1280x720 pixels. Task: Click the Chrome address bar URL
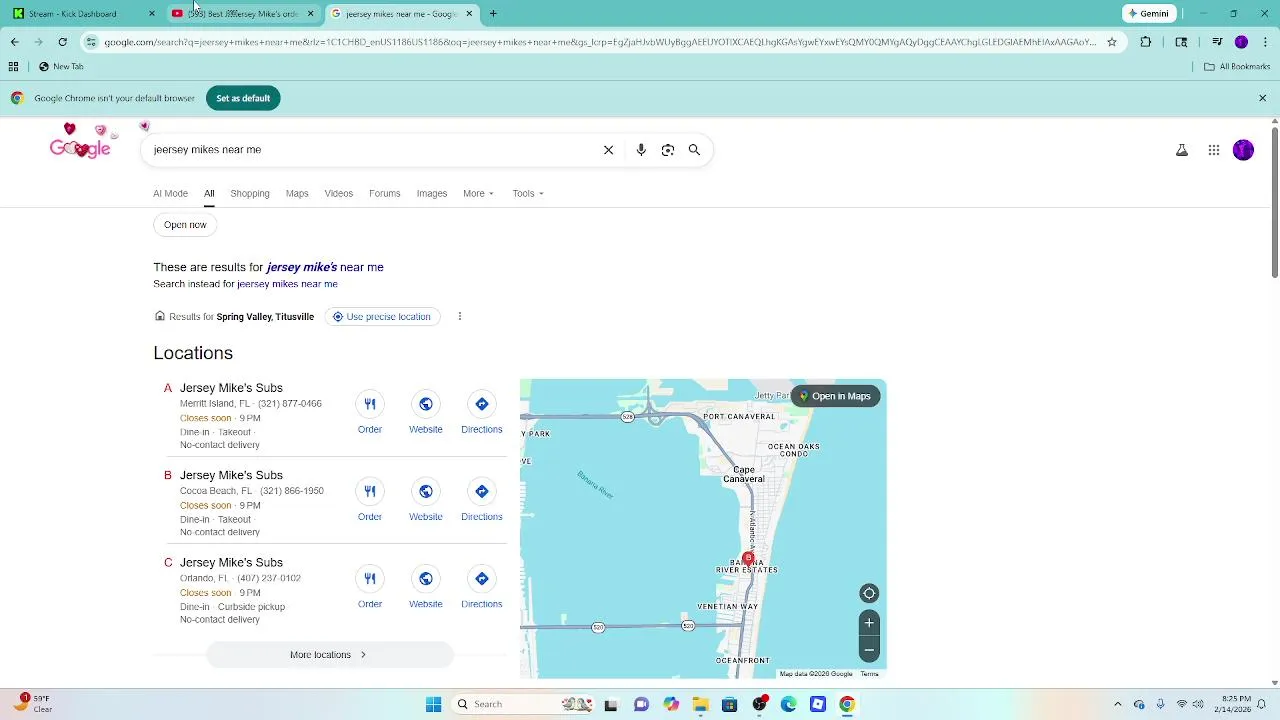[x=600, y=42]
